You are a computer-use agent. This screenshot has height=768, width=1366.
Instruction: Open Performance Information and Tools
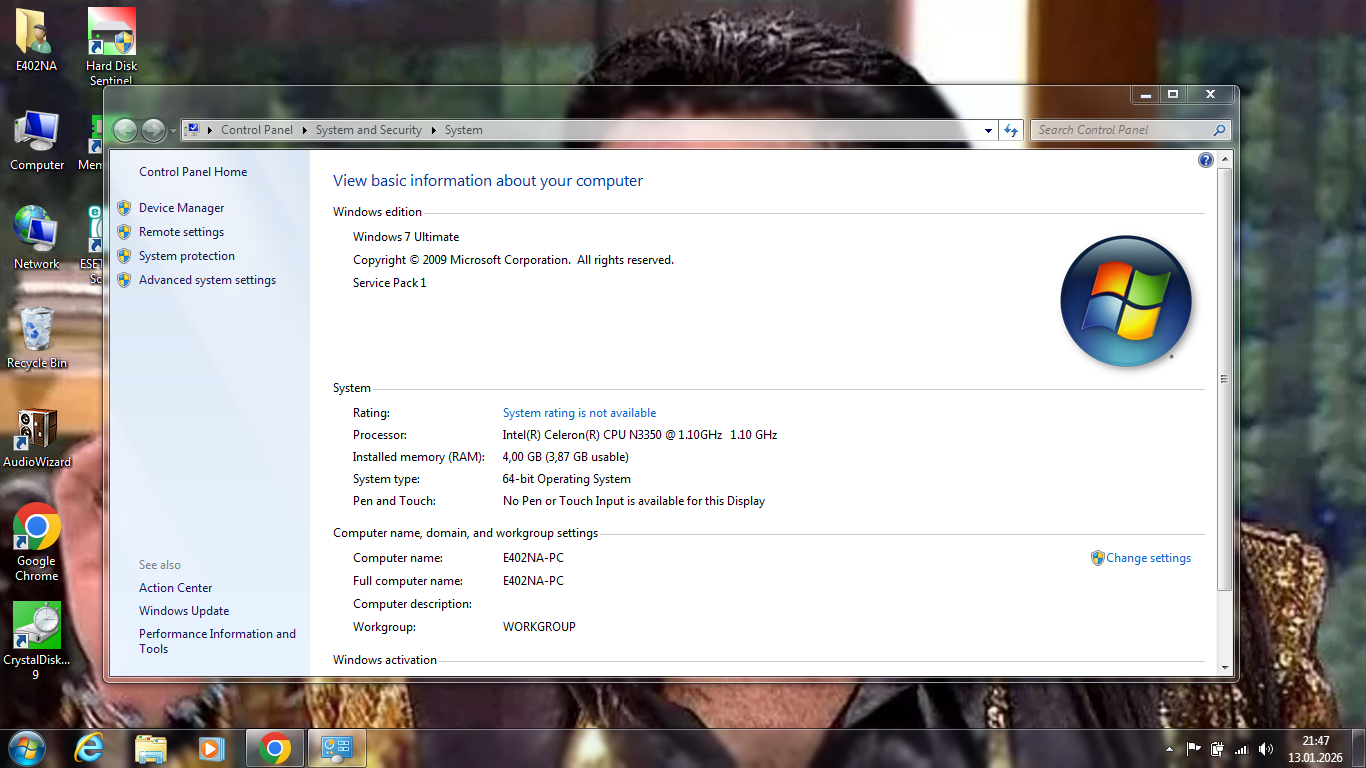pyautogui.click(x=217, y=641)
